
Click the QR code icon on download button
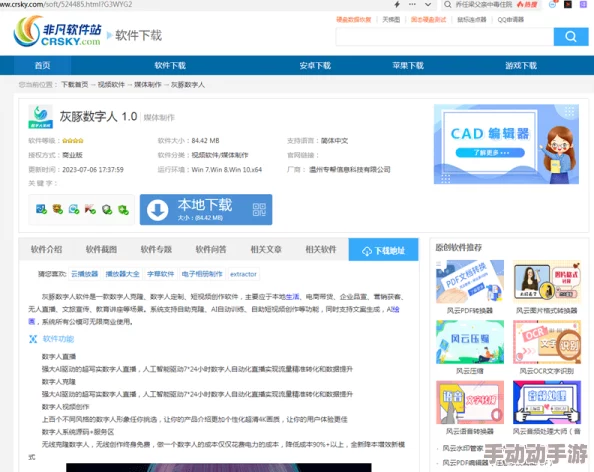coord(259,209)
